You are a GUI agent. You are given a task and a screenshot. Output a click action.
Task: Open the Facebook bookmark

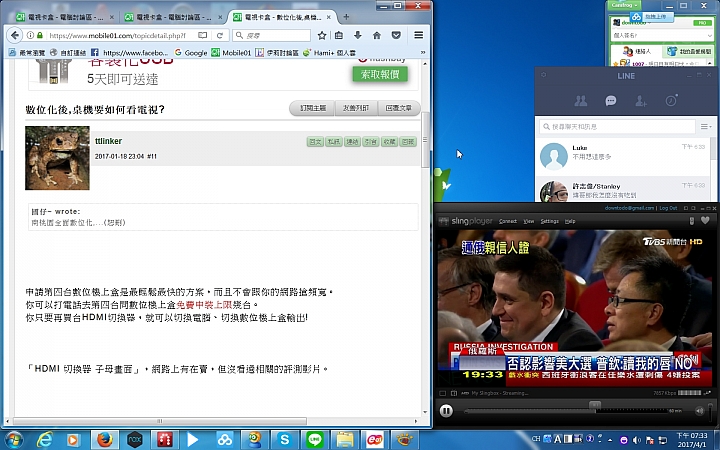coord(129,53)
